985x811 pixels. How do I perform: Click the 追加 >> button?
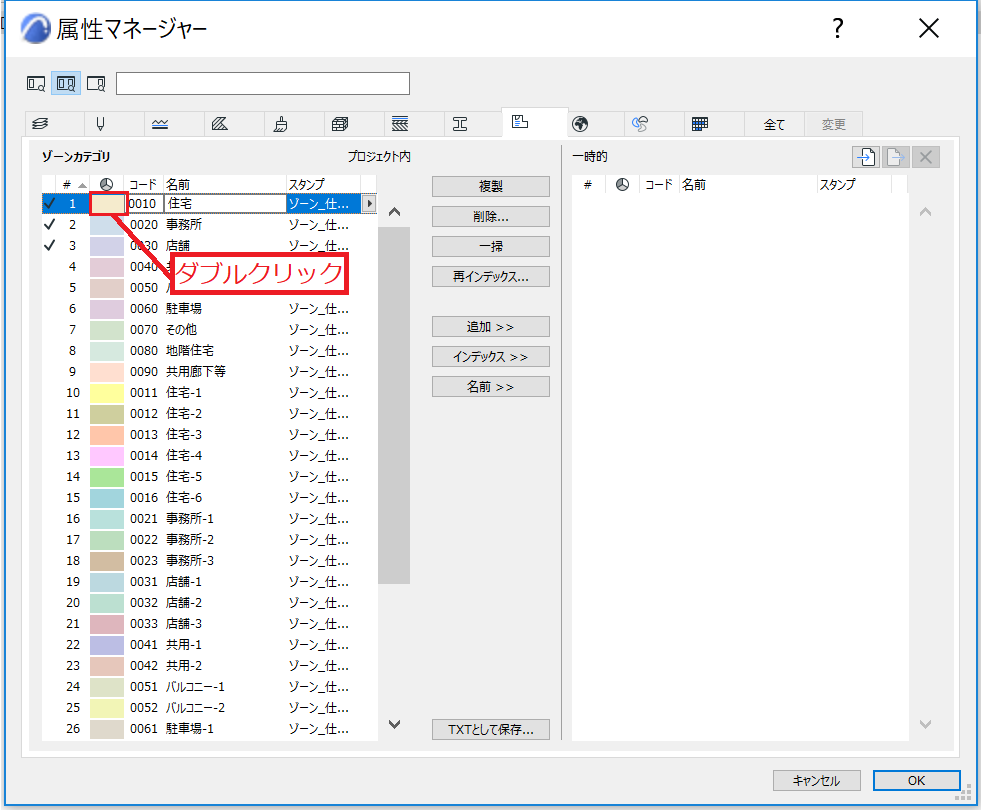pos(491,327)
